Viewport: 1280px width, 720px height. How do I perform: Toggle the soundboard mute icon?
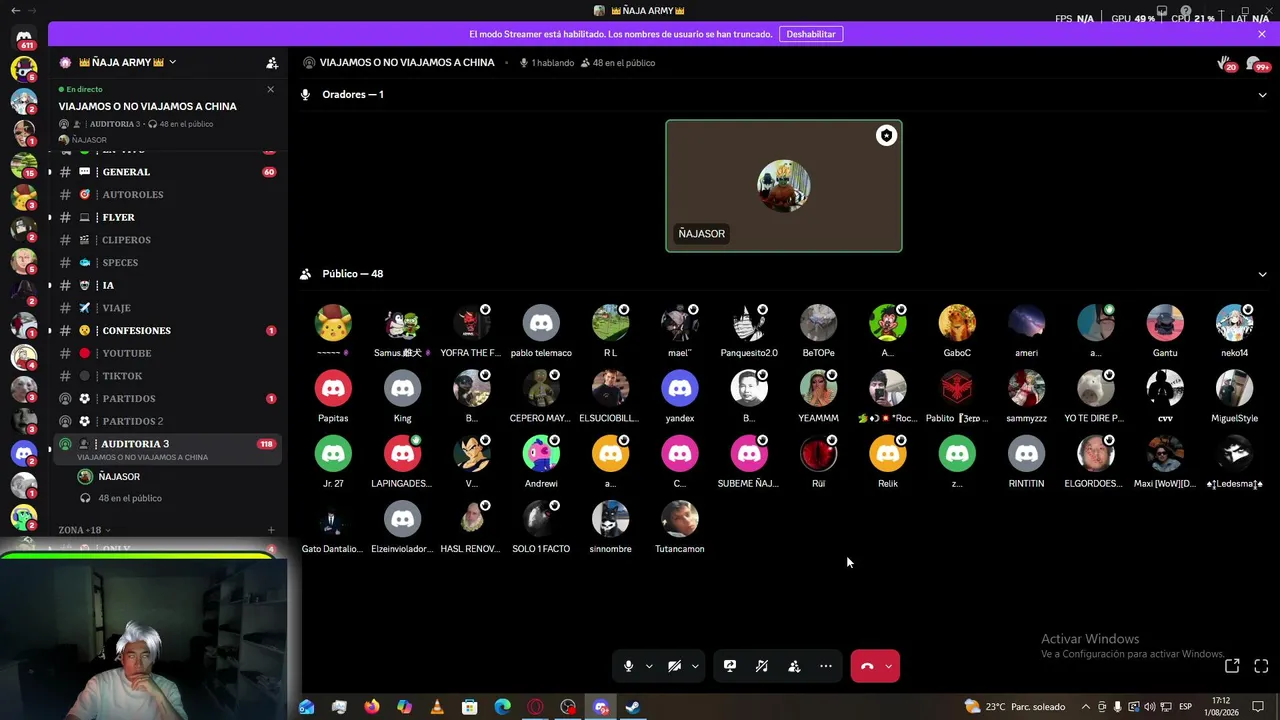click(762, 666)
